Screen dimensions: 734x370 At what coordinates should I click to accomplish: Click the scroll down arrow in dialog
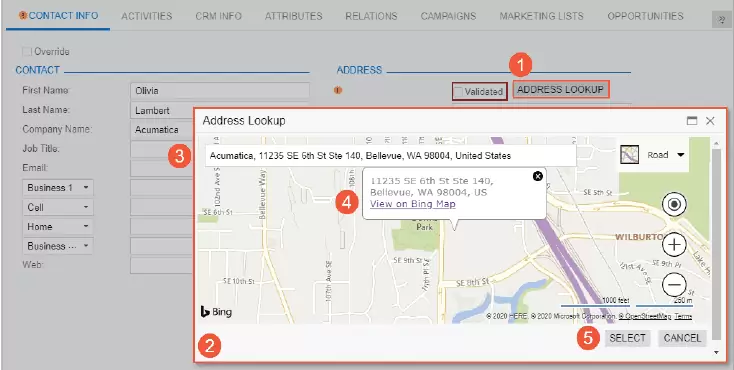pyautogui.click(x=716, y=353)
